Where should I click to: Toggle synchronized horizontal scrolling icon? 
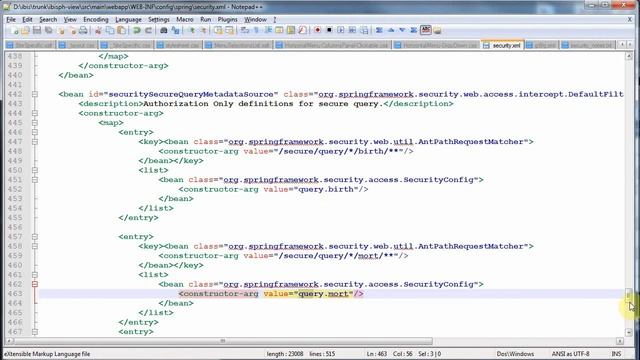(x=229, y=30)
